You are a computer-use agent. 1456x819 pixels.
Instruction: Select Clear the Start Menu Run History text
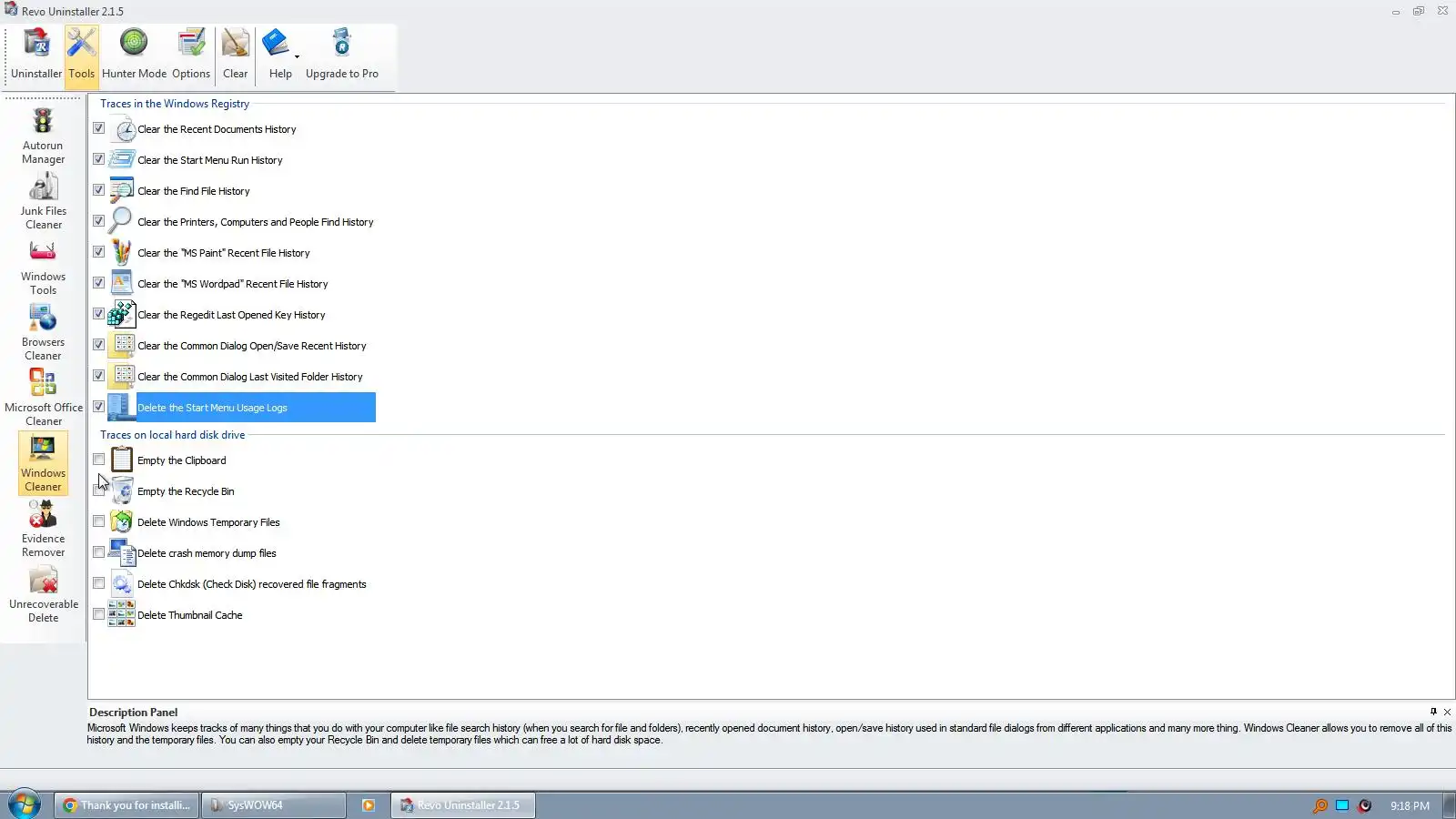210,160
